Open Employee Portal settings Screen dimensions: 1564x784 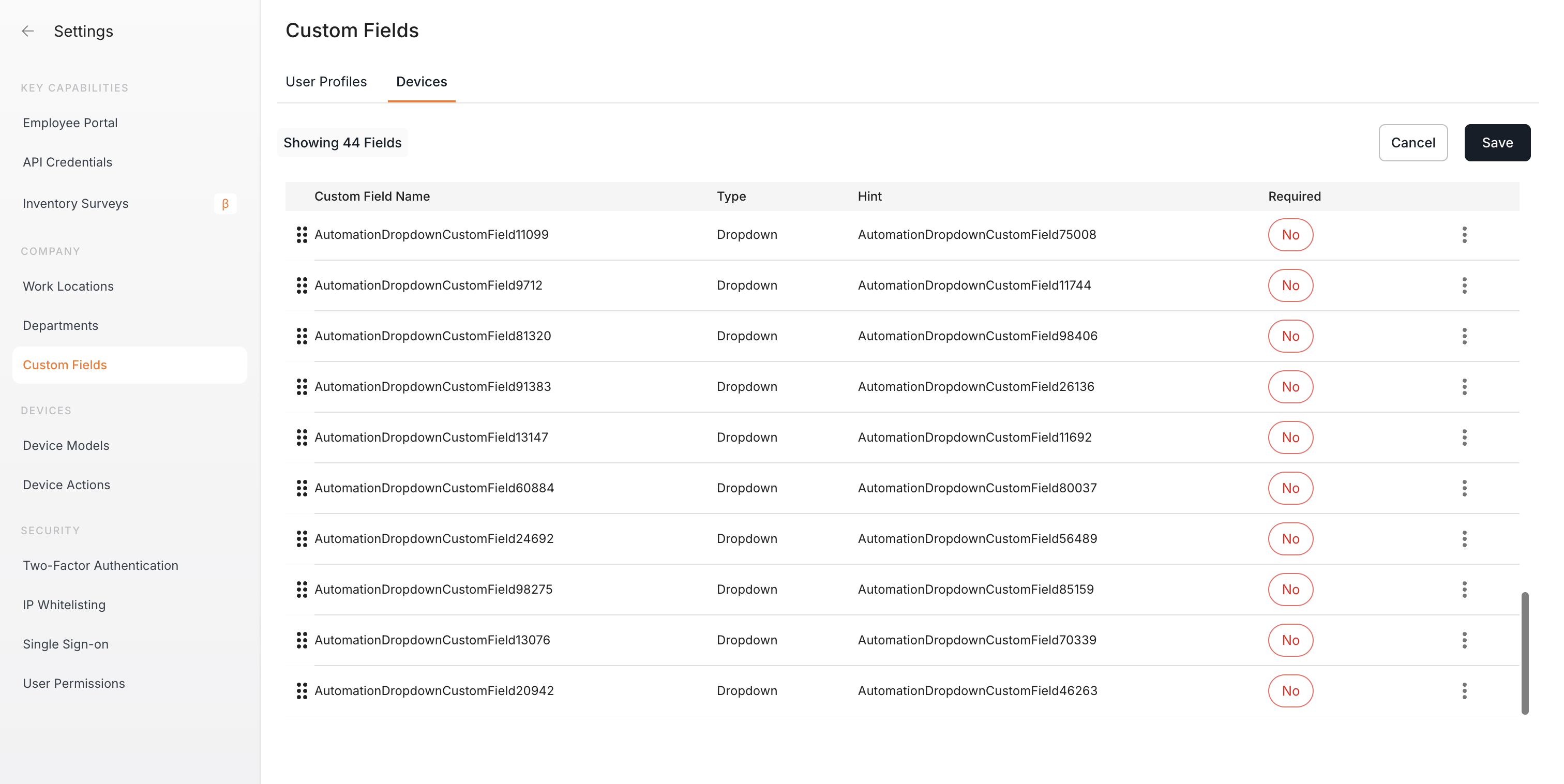coord(70,123)
